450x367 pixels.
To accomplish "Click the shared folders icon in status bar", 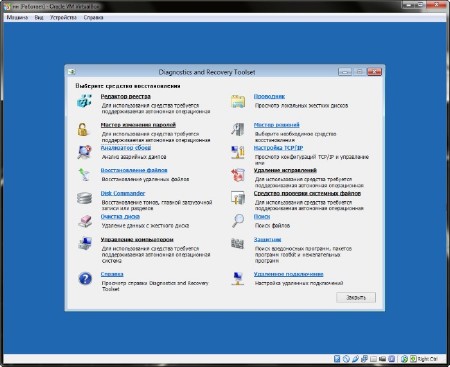I will pos(373,359).
